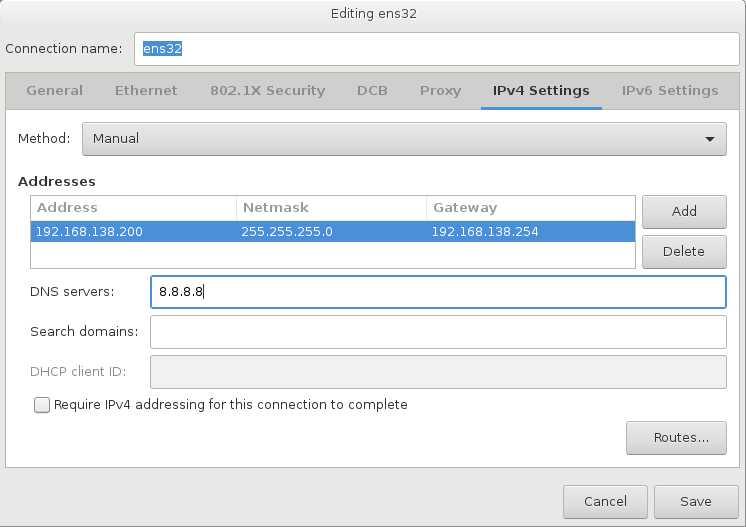Click the Connection name field
The width and height of the screenshot is (746, 527).
pyautogui.click(x=437, y=49)
